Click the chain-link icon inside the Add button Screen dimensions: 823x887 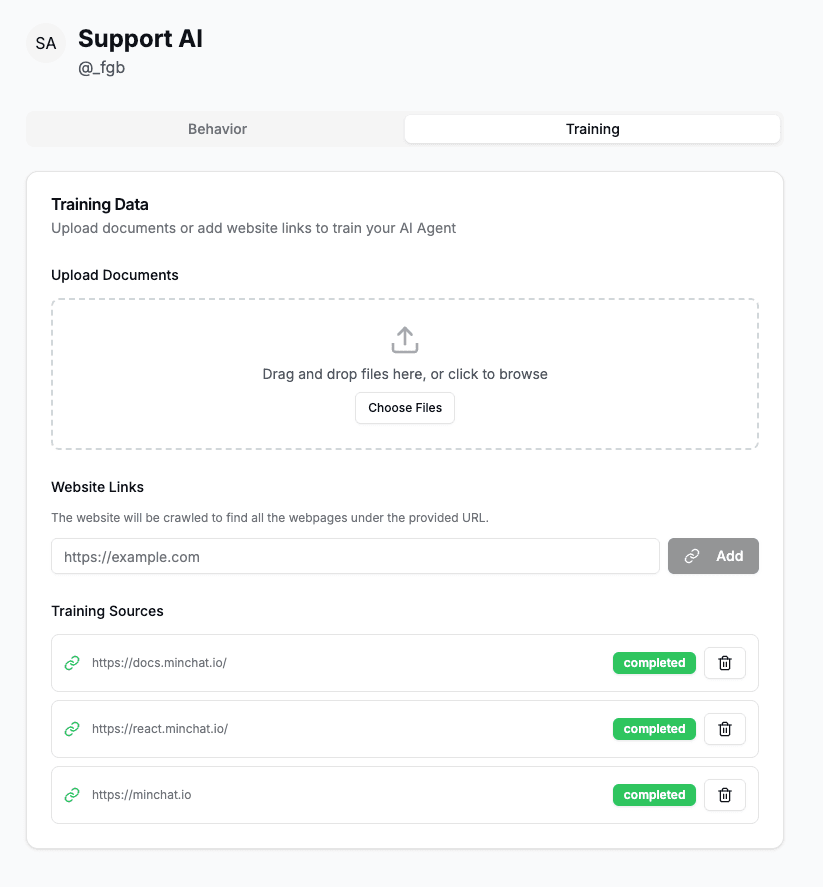692,556
